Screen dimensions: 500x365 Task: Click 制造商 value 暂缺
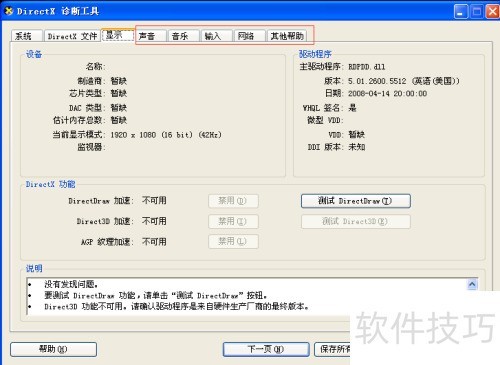click(x=119, y=81)
